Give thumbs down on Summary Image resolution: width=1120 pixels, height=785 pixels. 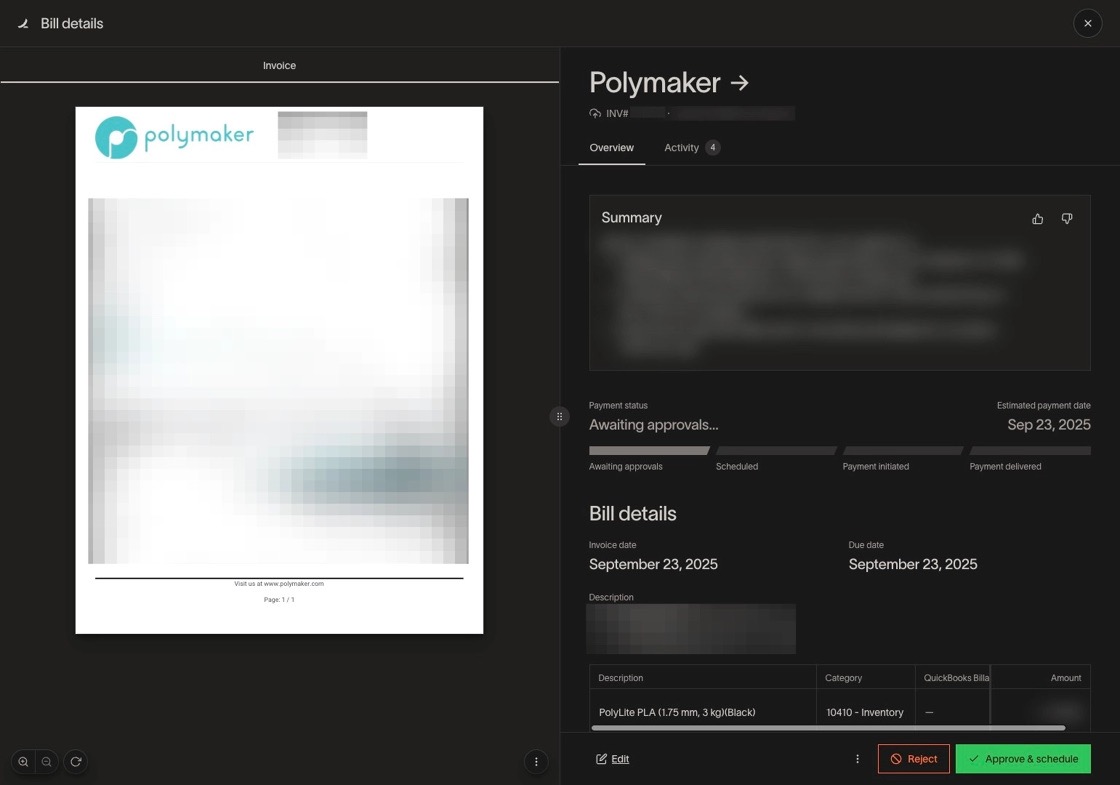click(1067, 219)
